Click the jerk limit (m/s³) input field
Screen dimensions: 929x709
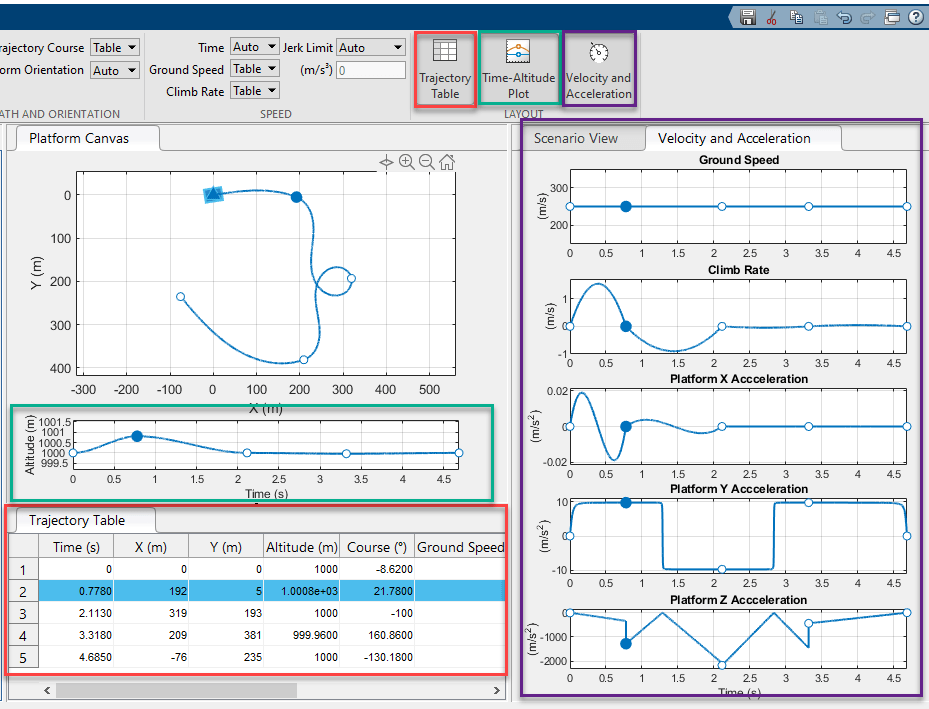pyautogui.click(x=370, y=70)
